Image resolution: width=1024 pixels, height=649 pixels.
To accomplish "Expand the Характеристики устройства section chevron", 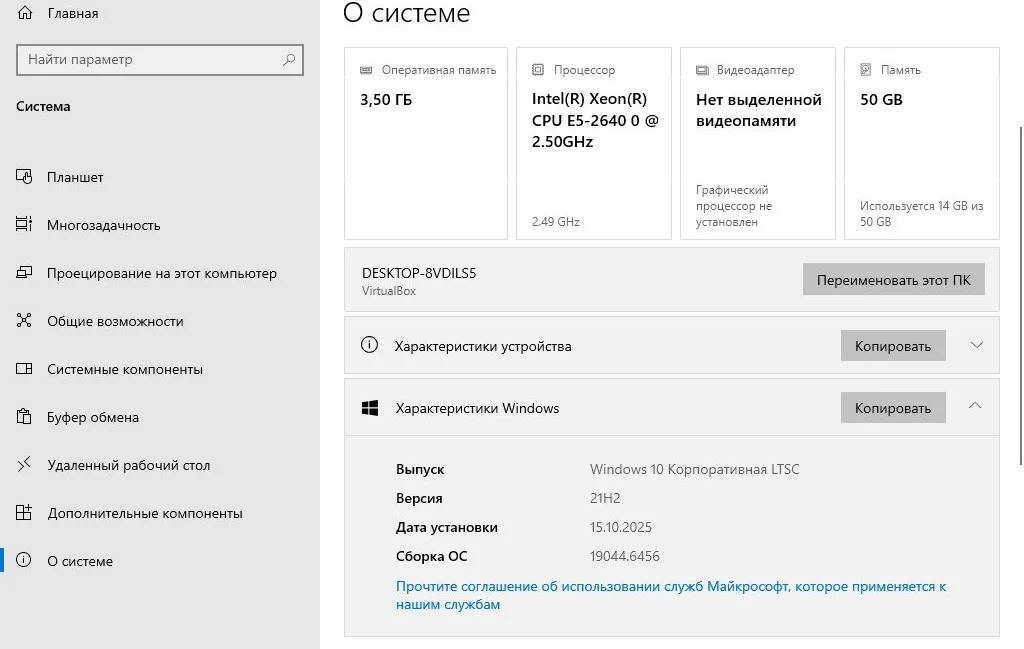I will point(977,345).
